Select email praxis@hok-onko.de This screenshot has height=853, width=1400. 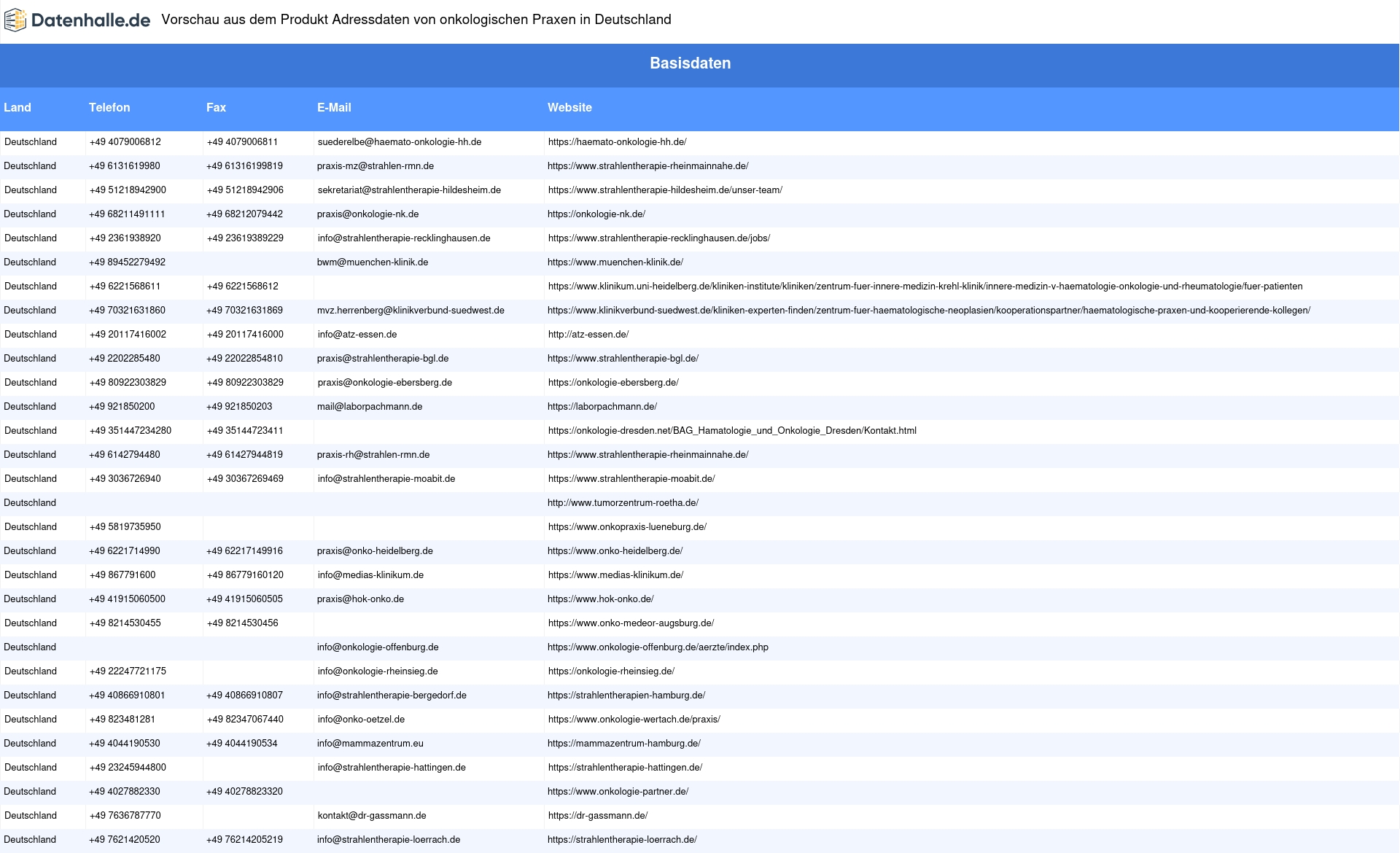point(360,599)
